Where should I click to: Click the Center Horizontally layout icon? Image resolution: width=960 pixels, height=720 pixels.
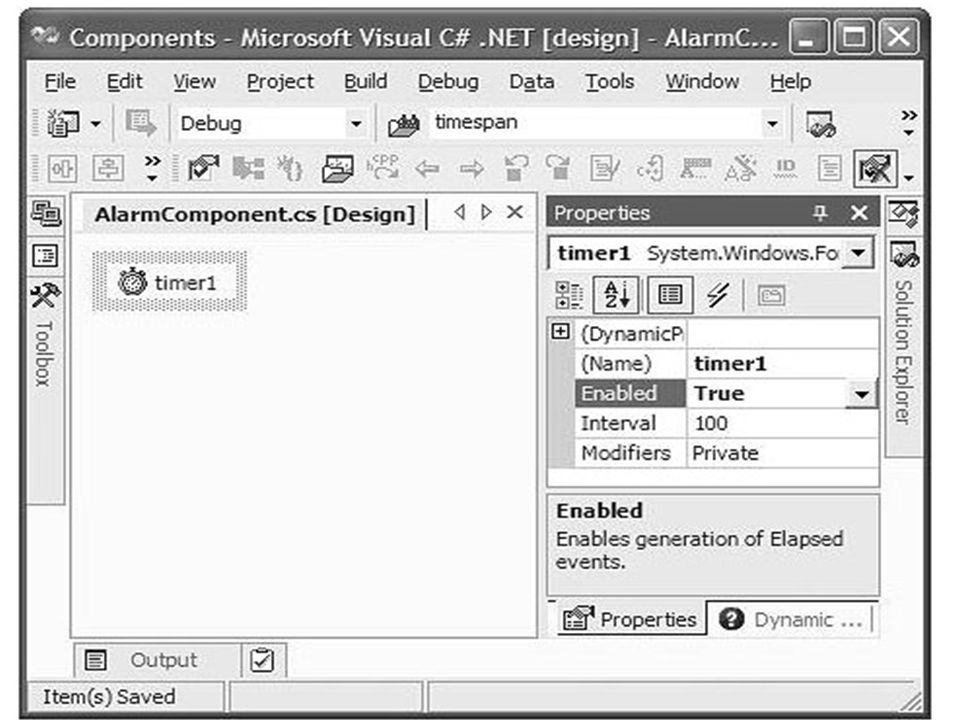click(62, 168)
